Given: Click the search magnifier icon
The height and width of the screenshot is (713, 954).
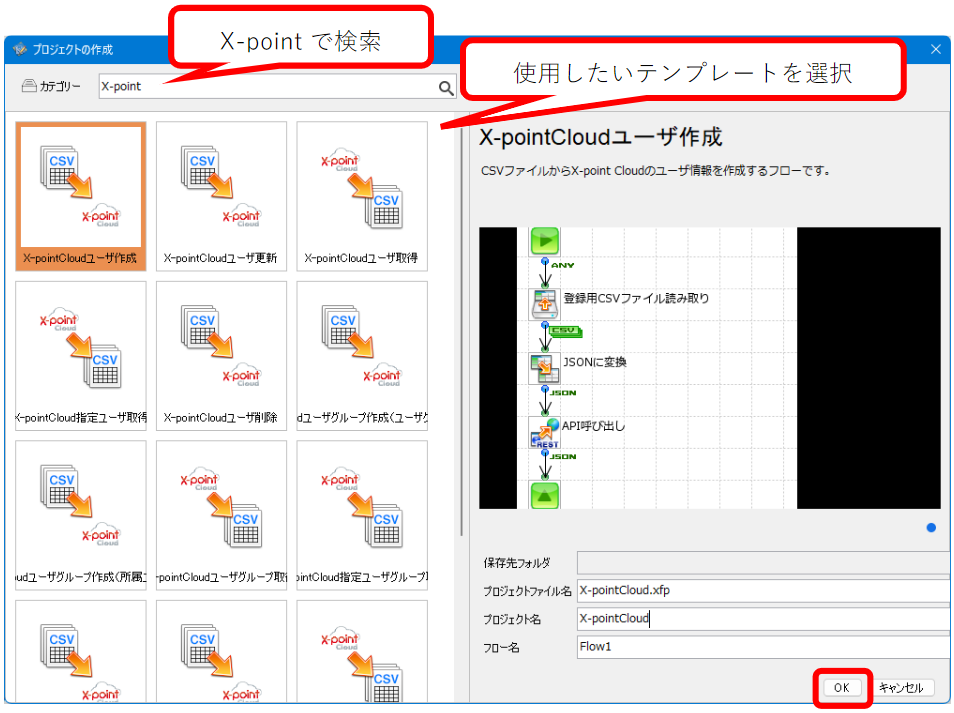Looking at the screenshot, I should (x=446, y=88).
